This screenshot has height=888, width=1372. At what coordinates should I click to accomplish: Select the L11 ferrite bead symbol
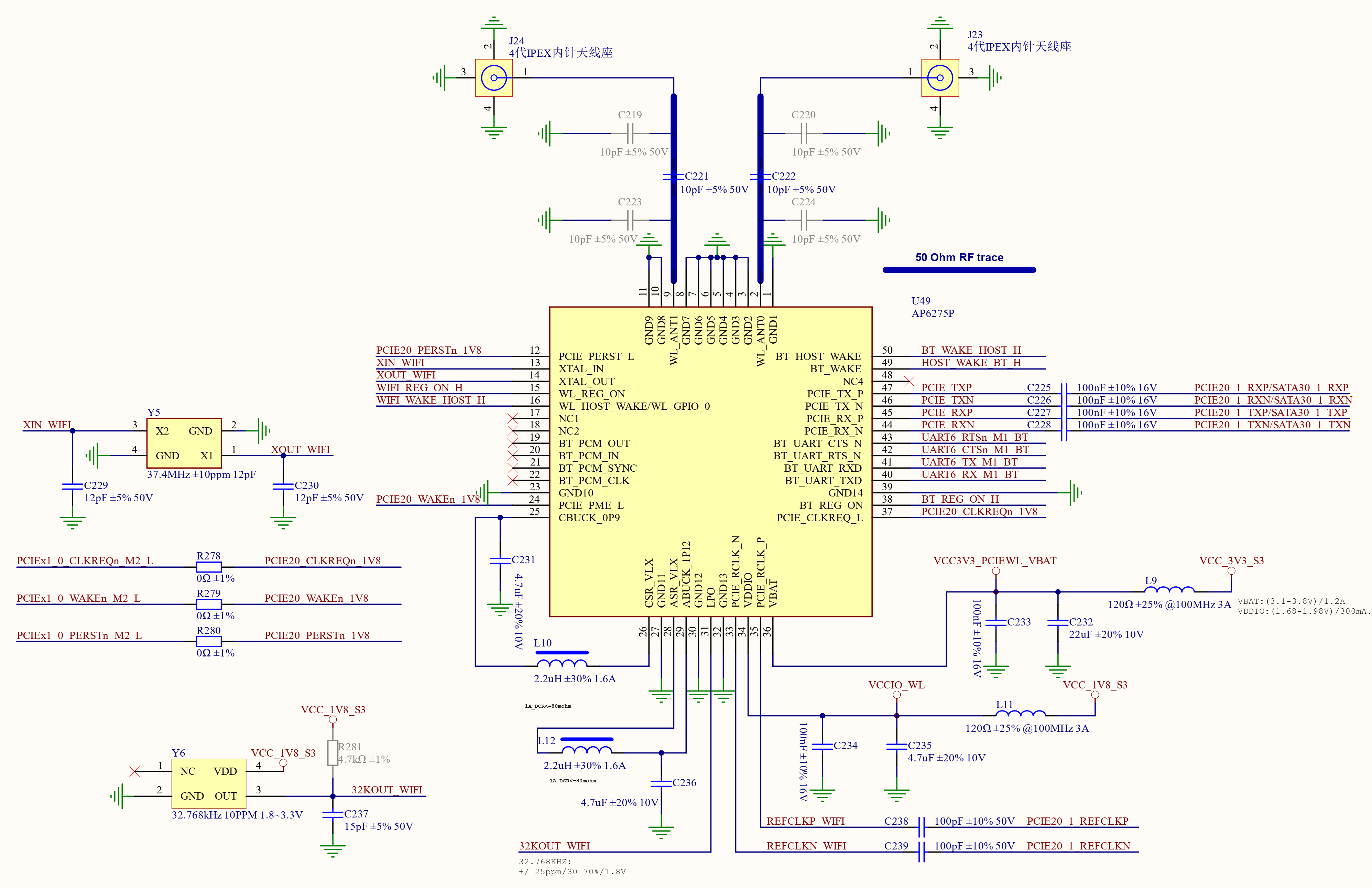(x=1020, y=713)
